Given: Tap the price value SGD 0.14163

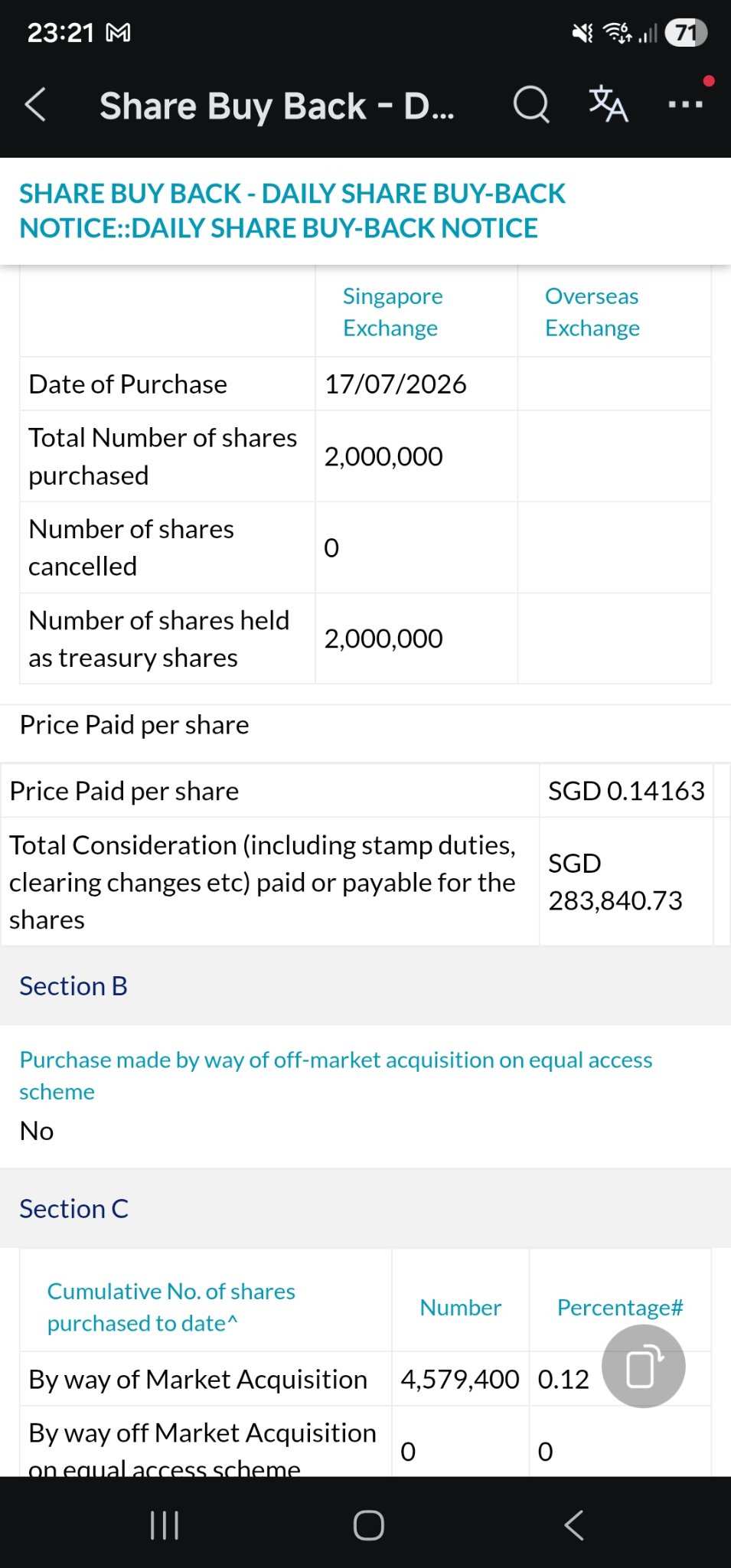Looking at the screenshot, I should tap(626, 791).
